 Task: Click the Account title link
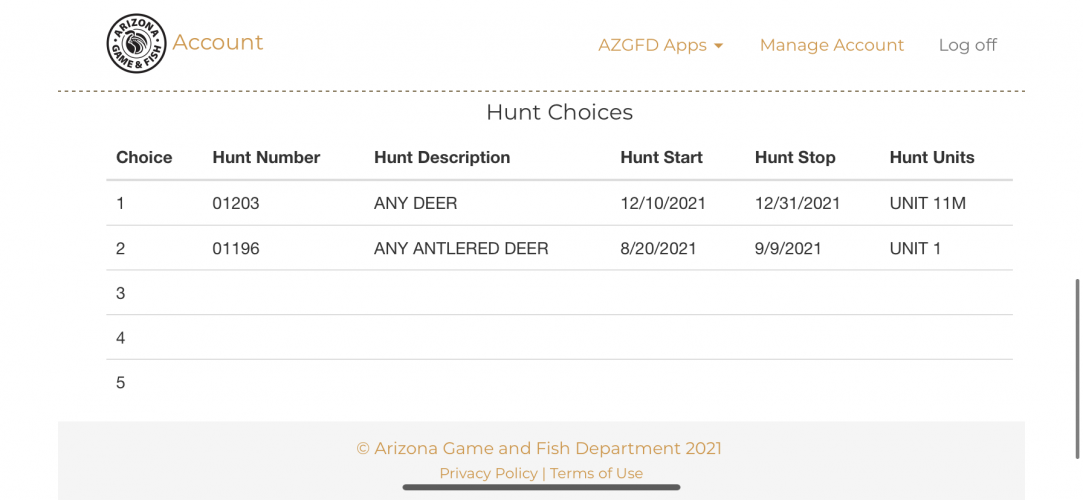click(218, 42)
